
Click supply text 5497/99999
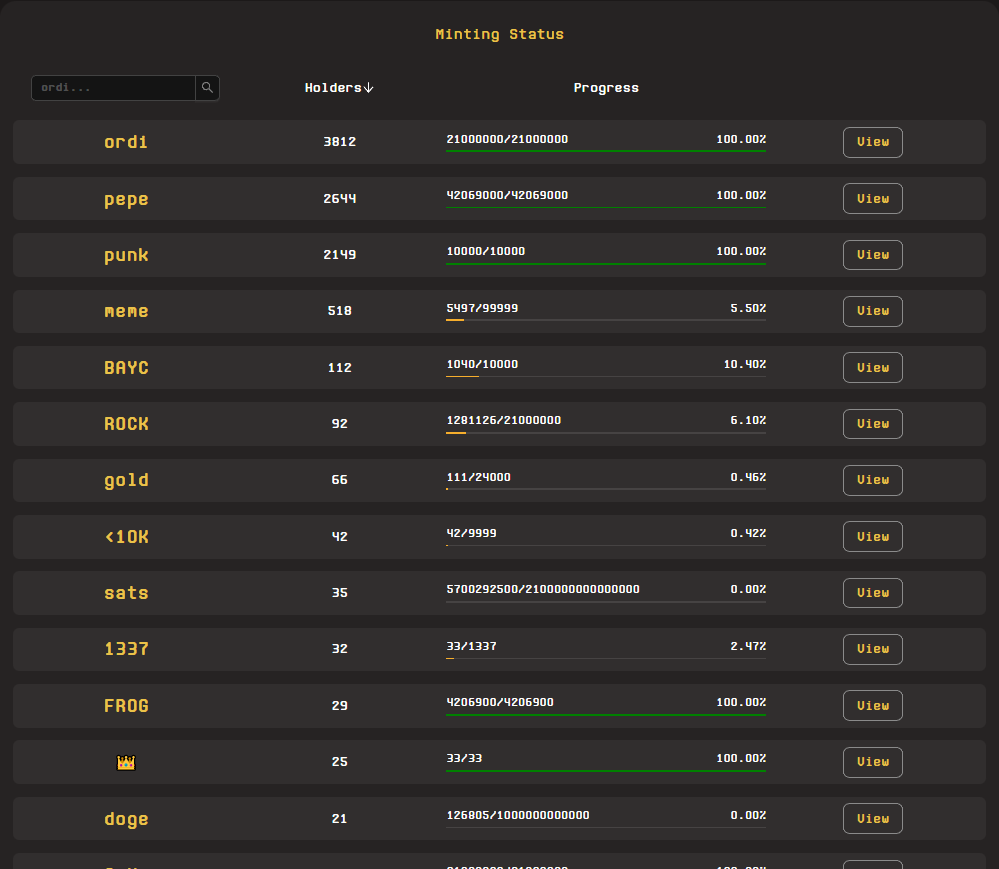482,308
